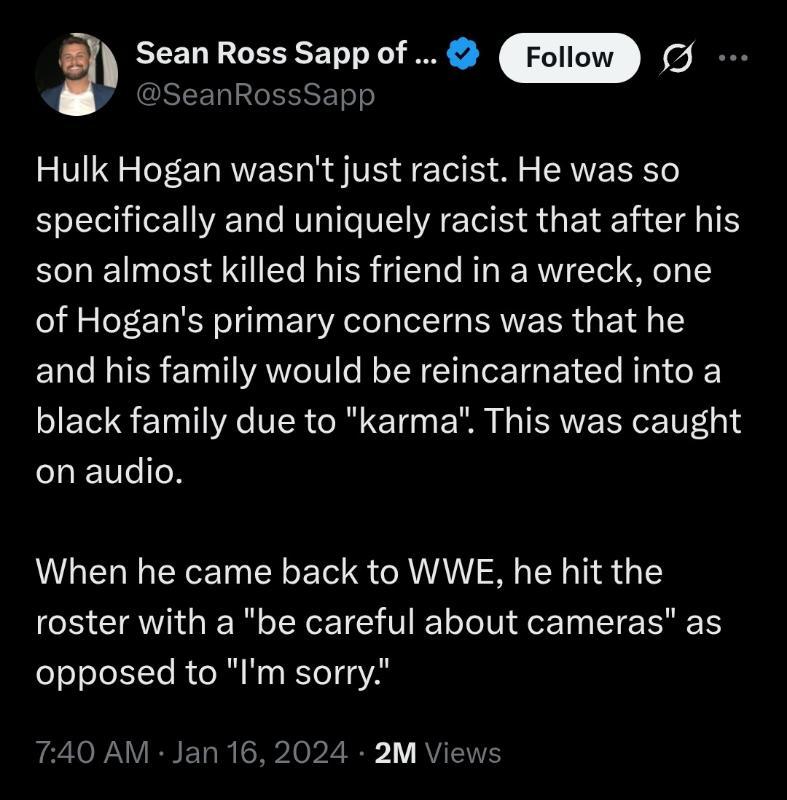The image size is (787, 800).
Task: Click the Views label
Action: [x=463, y=751]
